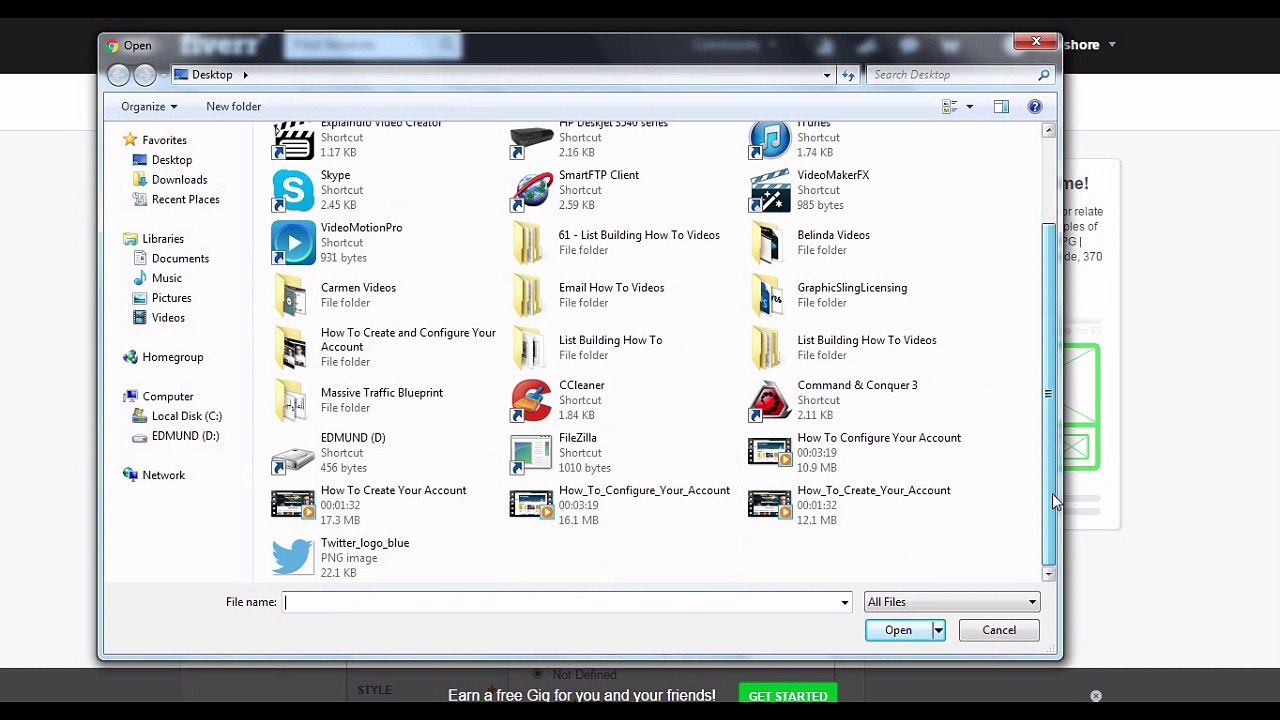Click the Help question mark icon
The width and height of the screenshot is (1280, 720).
[x=1035, y=107]
